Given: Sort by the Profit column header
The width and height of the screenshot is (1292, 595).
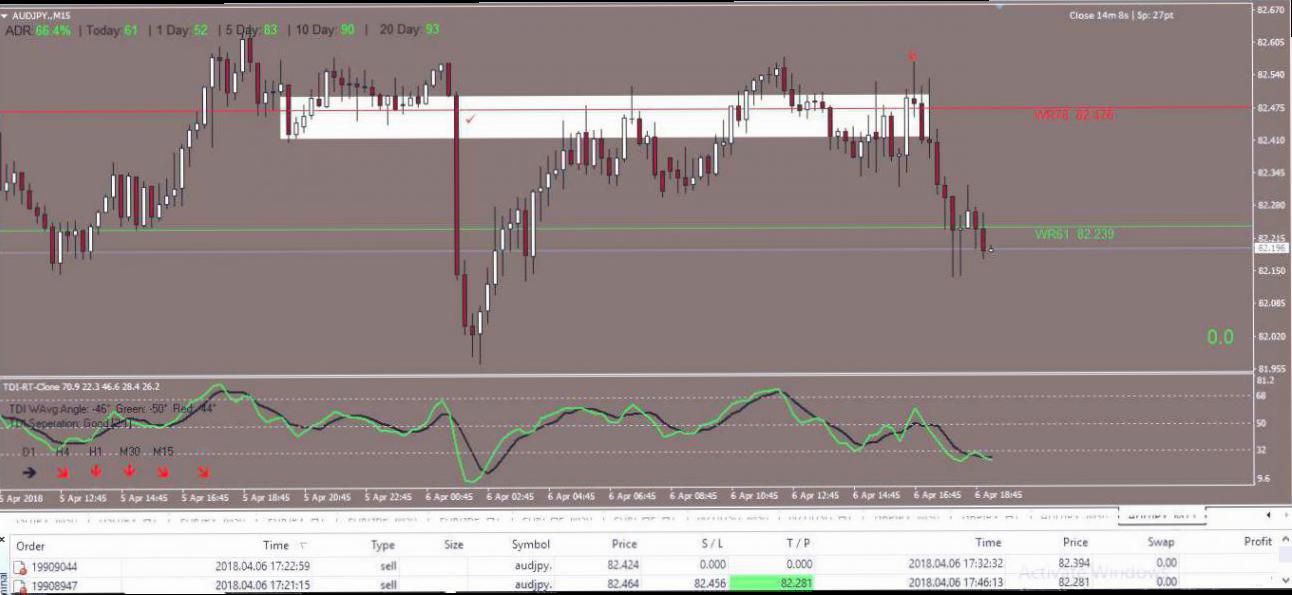Looking at the screenshot, I should [x=1258, y=542].
